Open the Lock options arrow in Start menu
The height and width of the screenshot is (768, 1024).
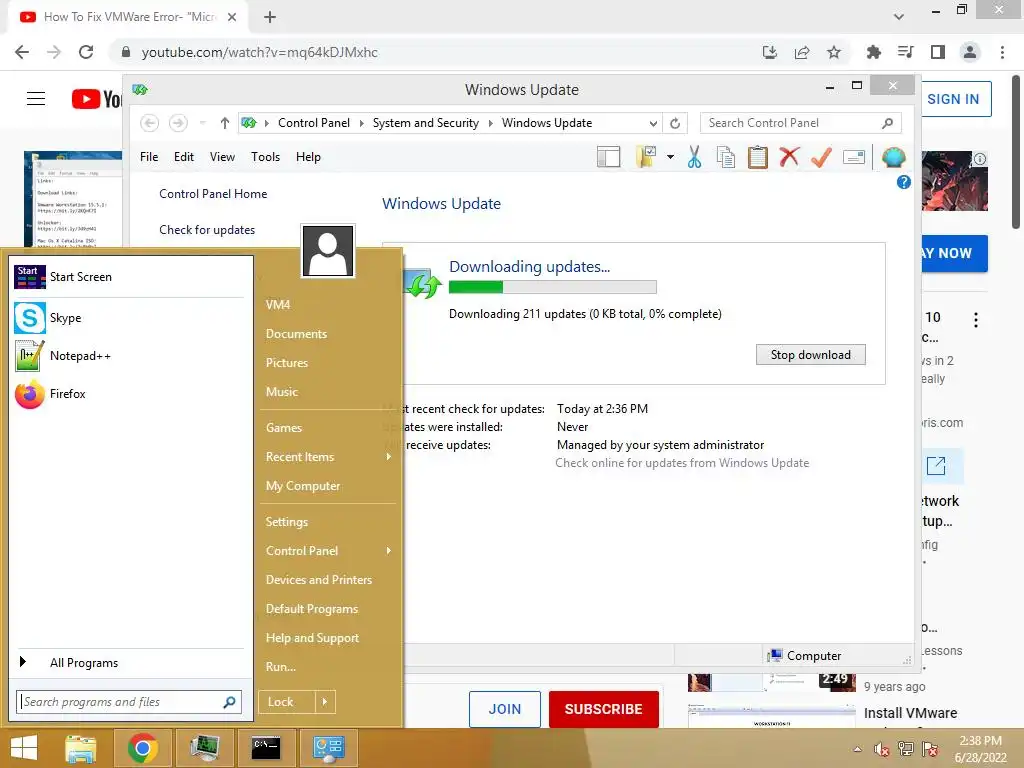coord(325,702)
